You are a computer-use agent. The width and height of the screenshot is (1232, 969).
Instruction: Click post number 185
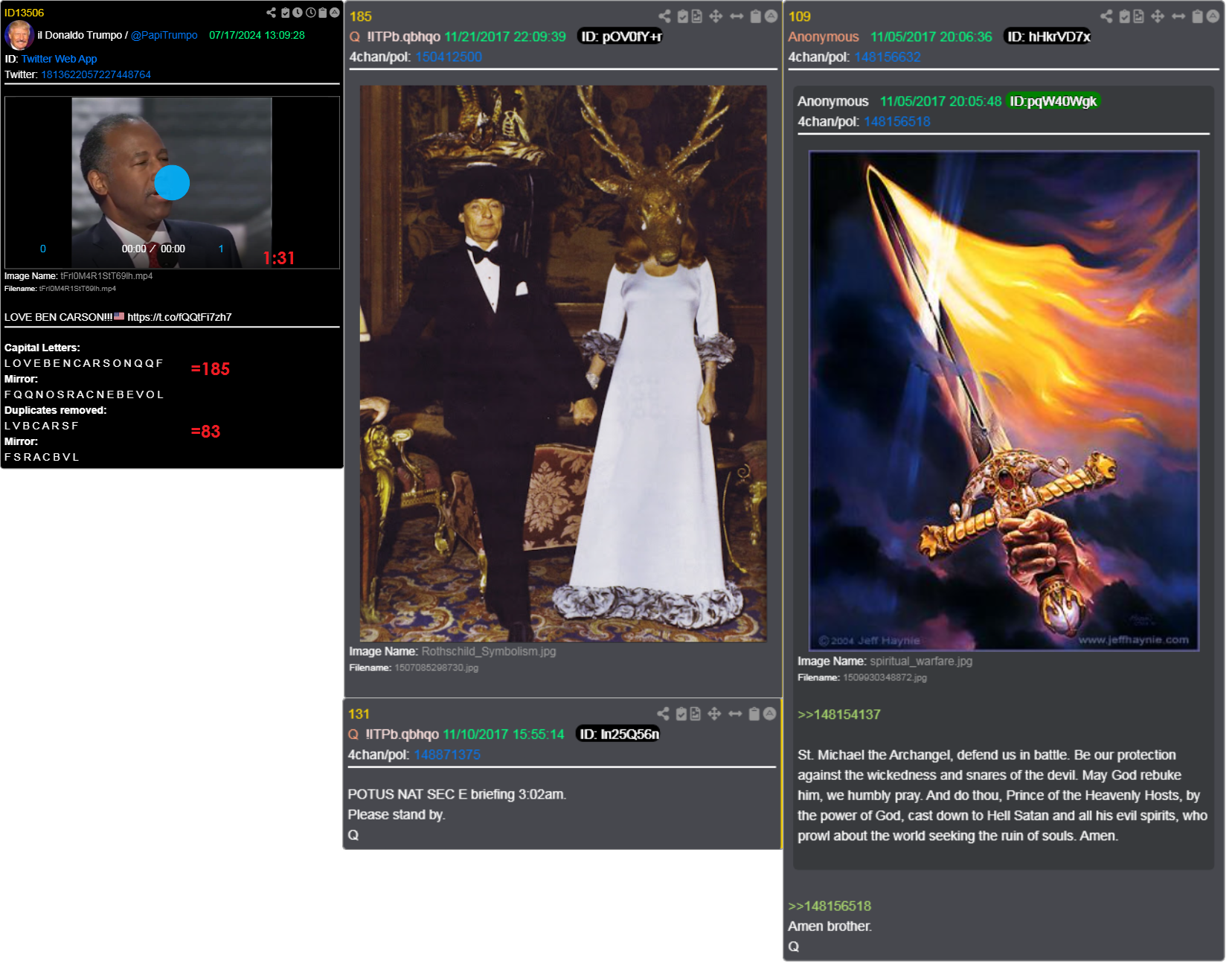click(361, 16)
